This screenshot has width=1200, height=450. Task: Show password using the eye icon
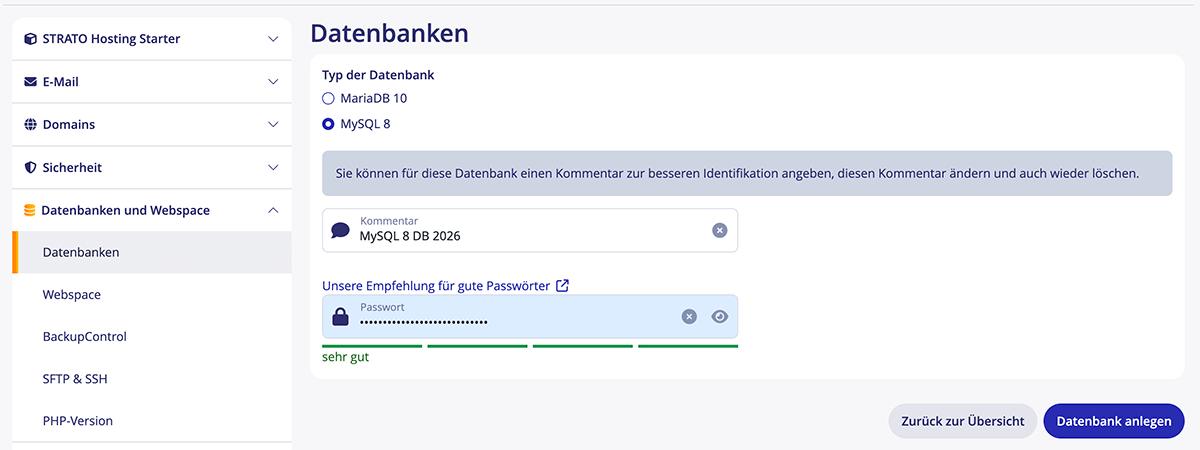click(720, 316)
